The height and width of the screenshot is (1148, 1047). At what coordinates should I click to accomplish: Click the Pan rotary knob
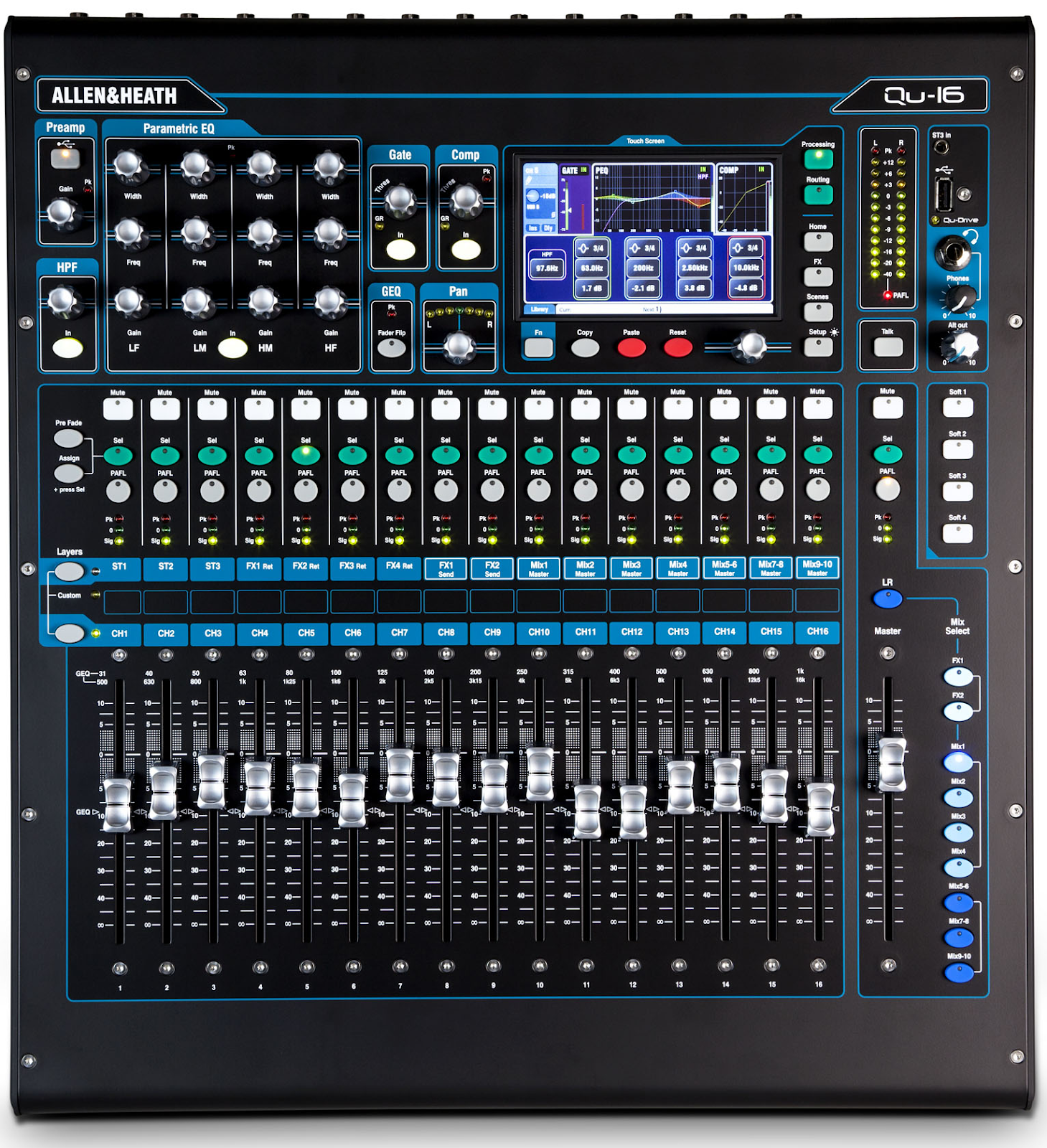coord(459,347)
